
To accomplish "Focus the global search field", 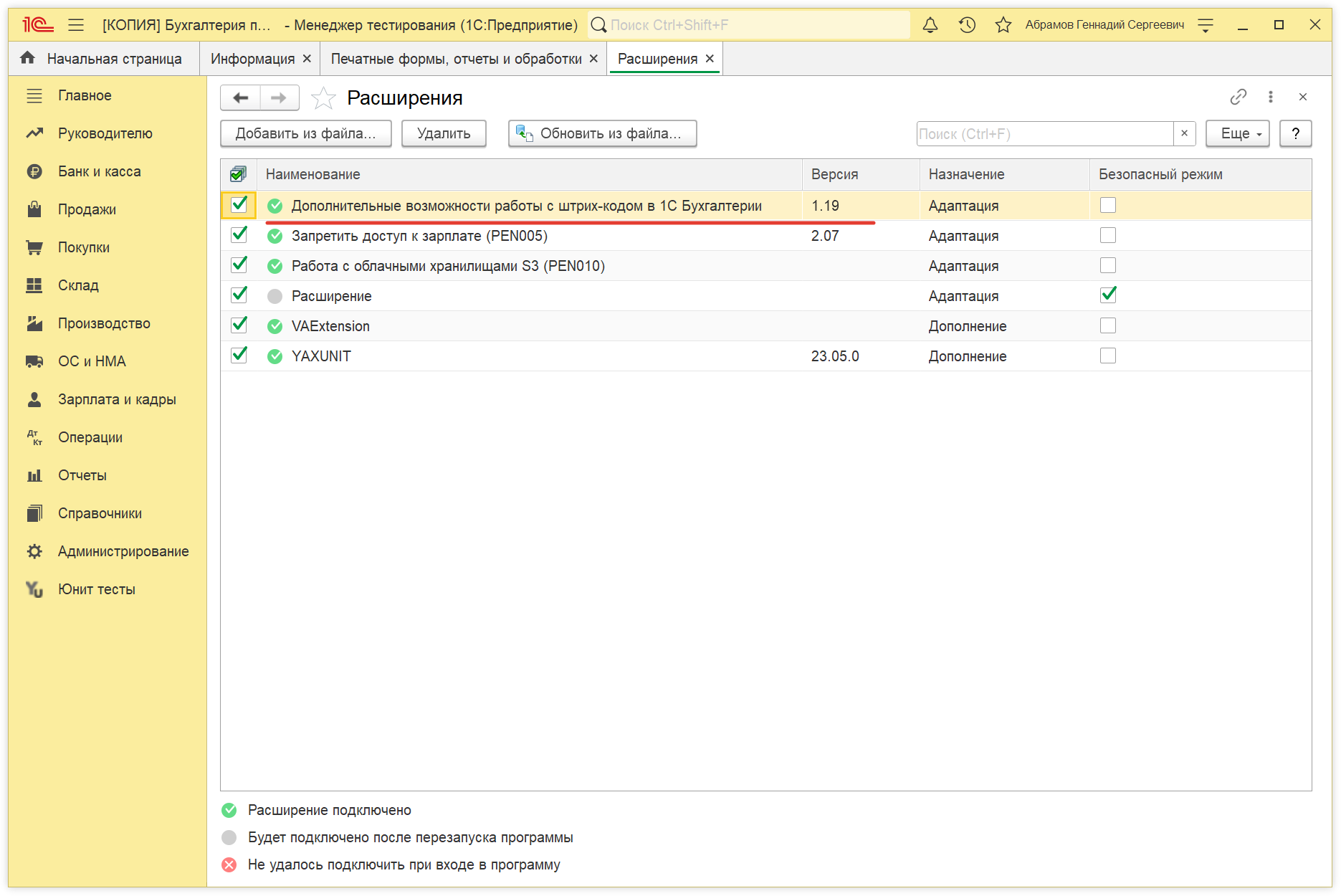I will [x=749, y=25].
